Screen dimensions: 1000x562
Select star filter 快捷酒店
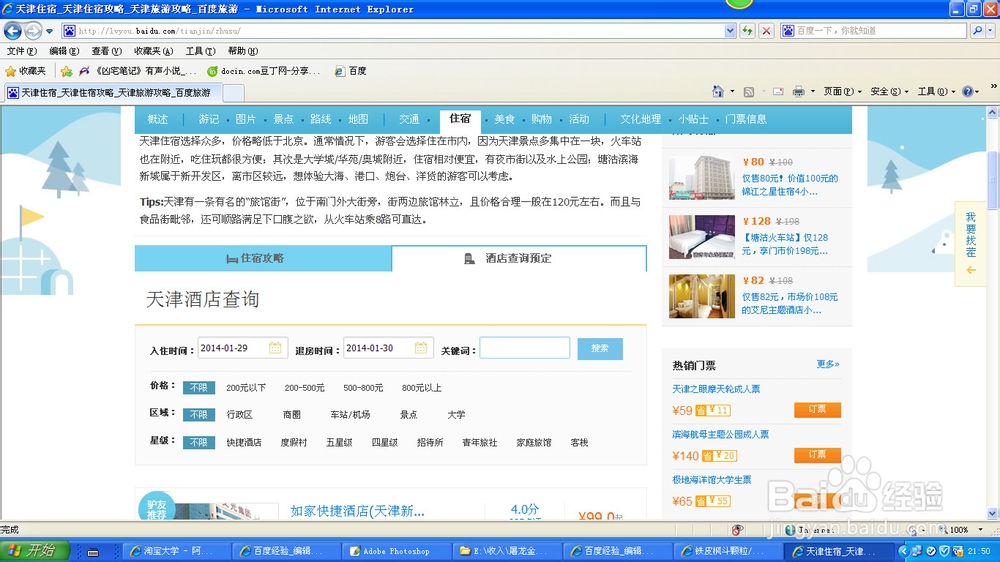click(244, 443)
